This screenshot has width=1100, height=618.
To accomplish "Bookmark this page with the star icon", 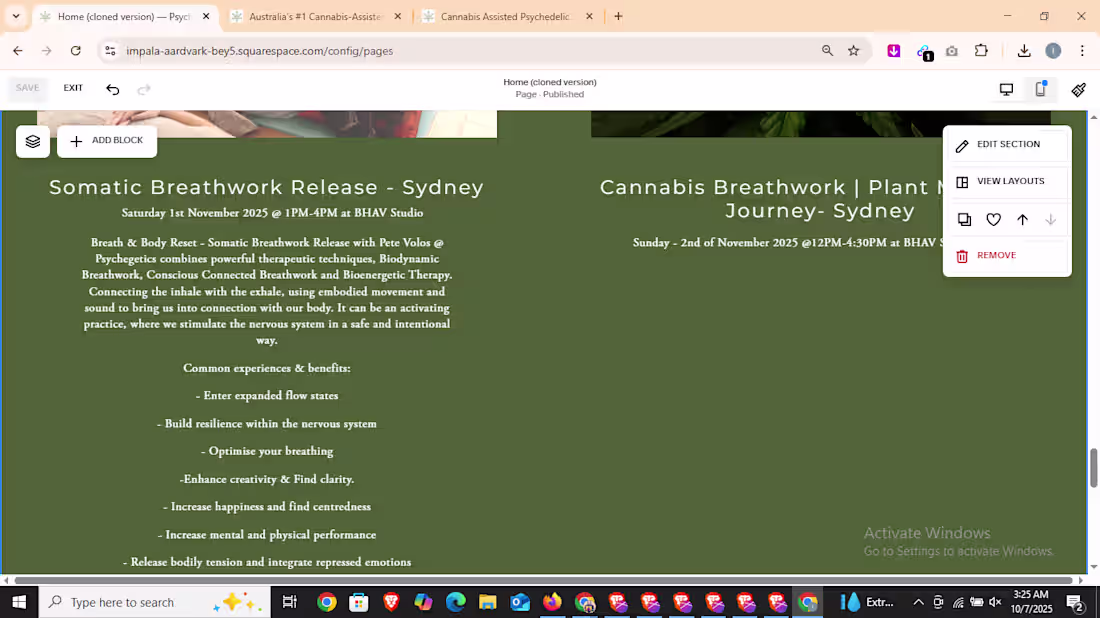I will click(854, 51).
